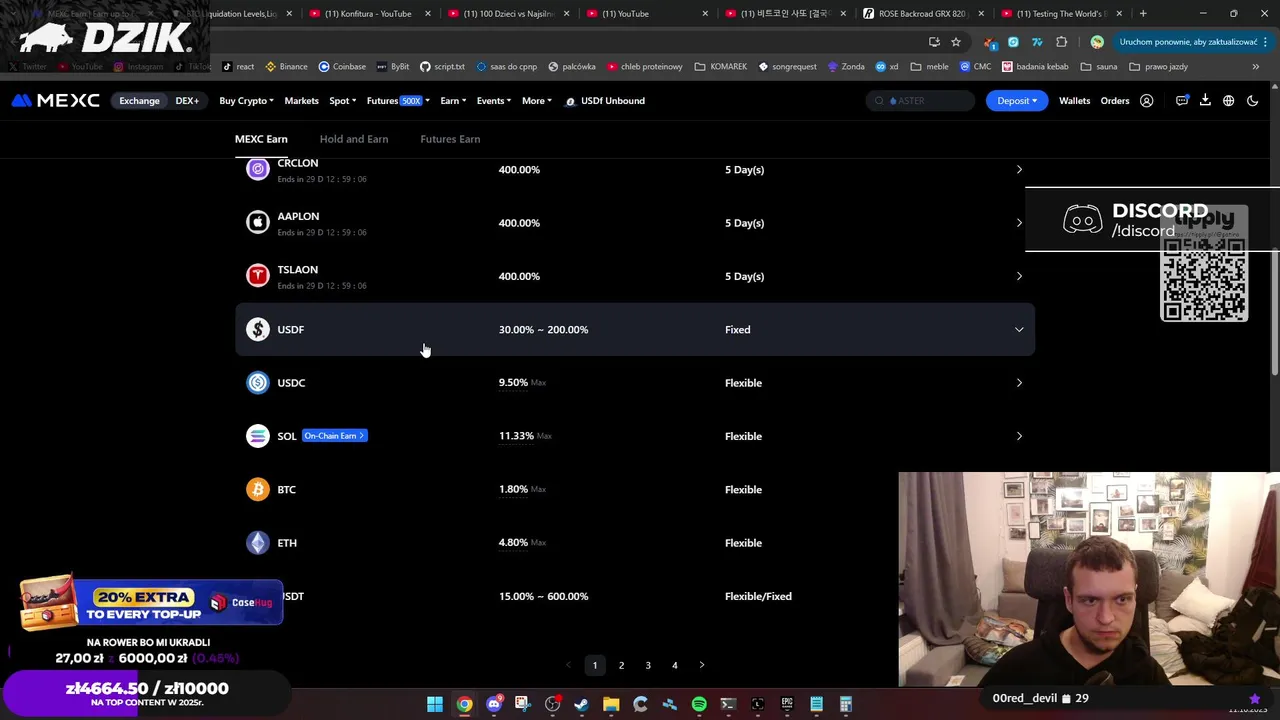Open the Binance bookmark
1280x720 pixels.
coord(286,67)
